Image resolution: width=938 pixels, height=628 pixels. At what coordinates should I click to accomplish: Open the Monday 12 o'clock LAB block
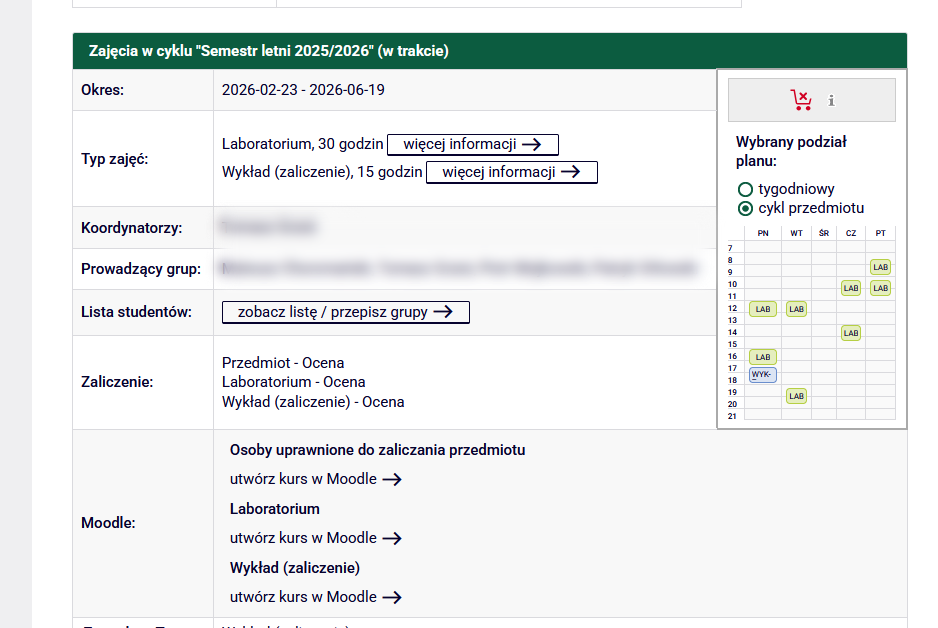763,309
